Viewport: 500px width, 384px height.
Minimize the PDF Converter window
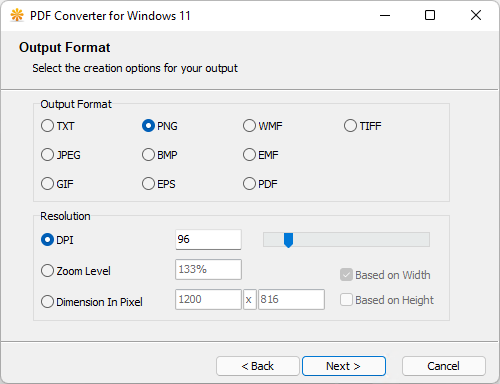[385, 15]
